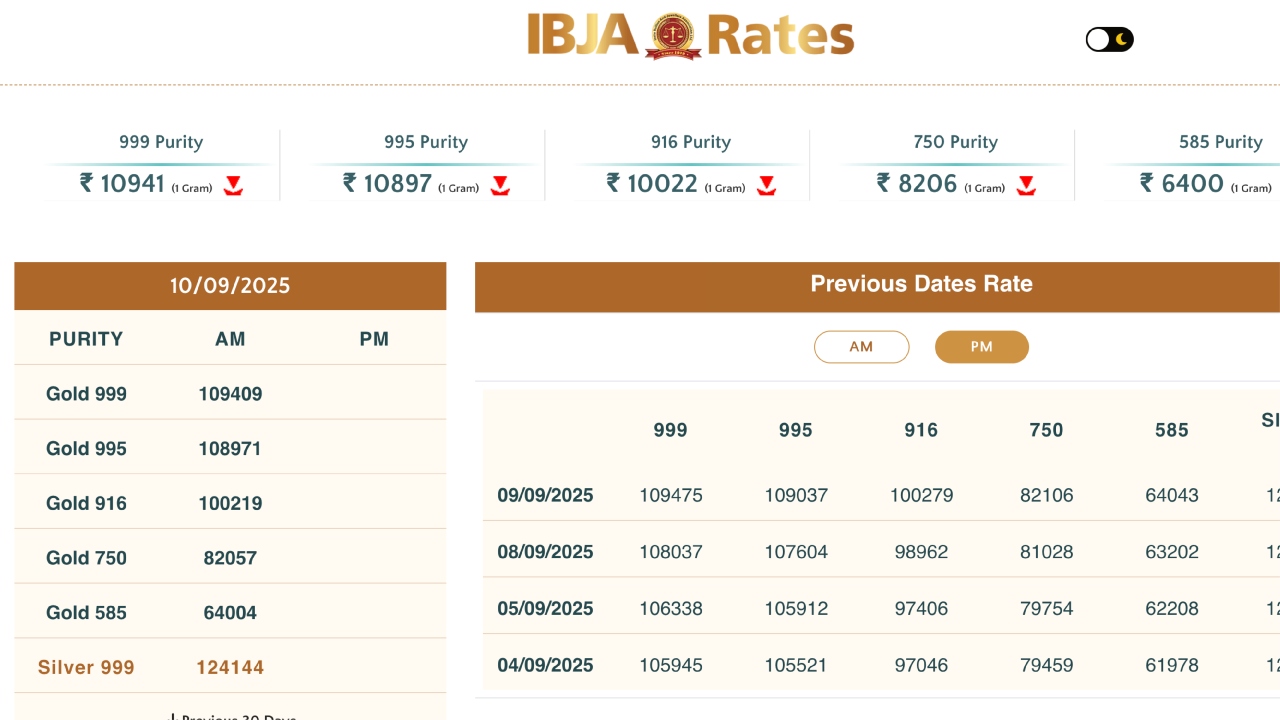Select the AM rates pill

click(x=861, y=347)
